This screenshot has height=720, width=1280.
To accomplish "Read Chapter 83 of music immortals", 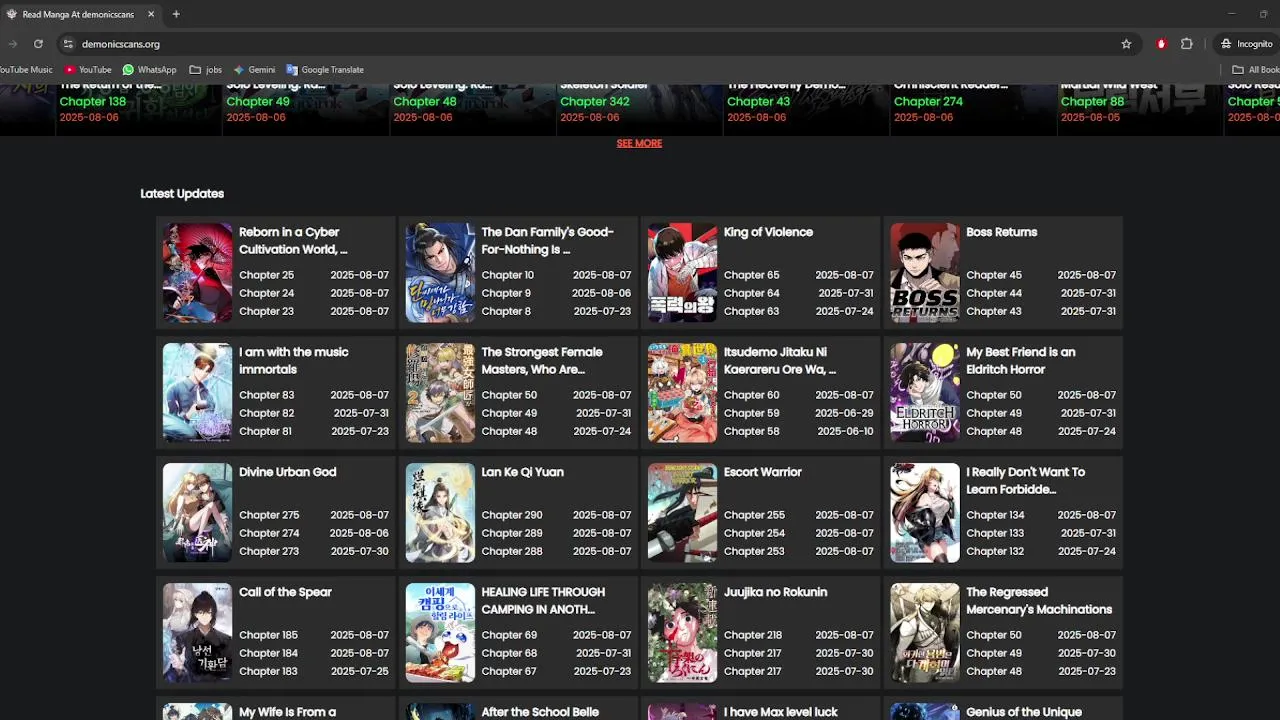I will coord(266,395).
